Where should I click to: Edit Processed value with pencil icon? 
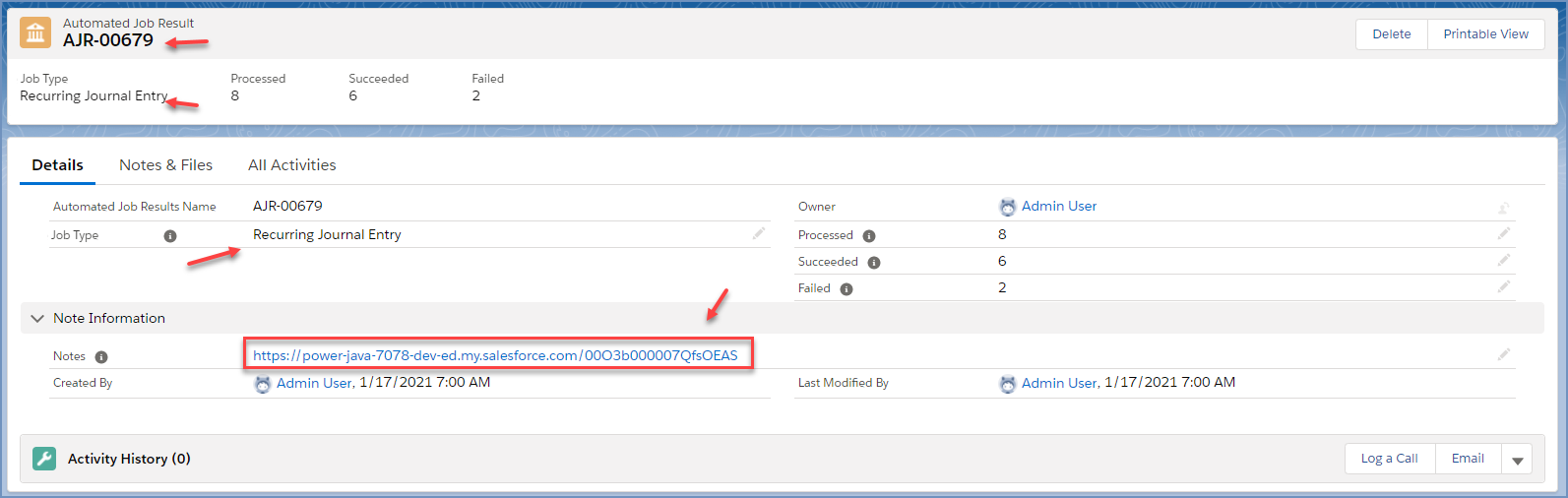click(1504, 233)
